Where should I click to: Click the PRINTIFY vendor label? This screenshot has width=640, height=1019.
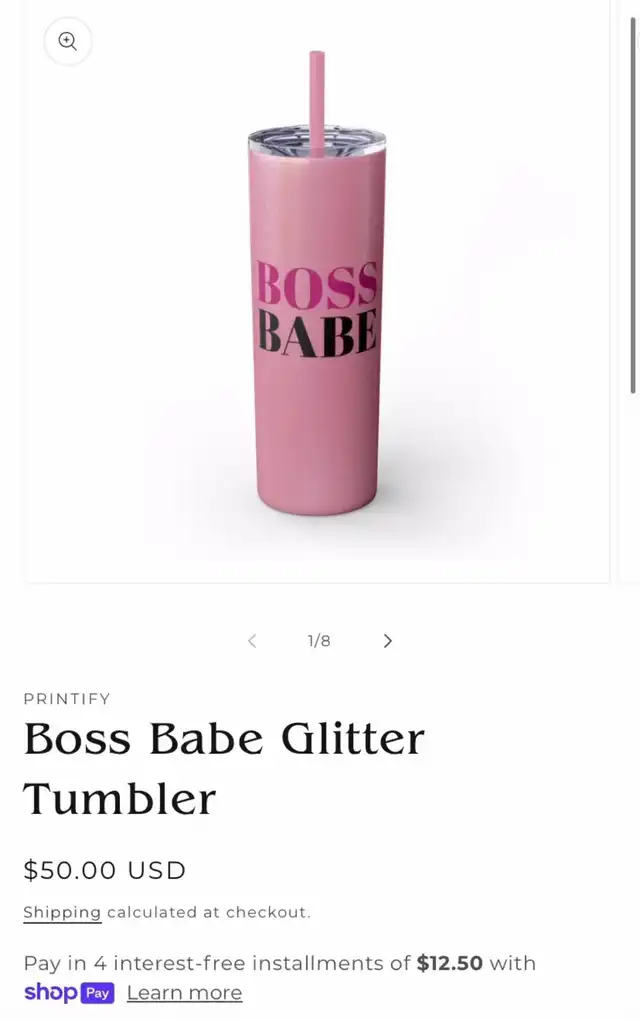pyautogui.click(x=67, y=699)
